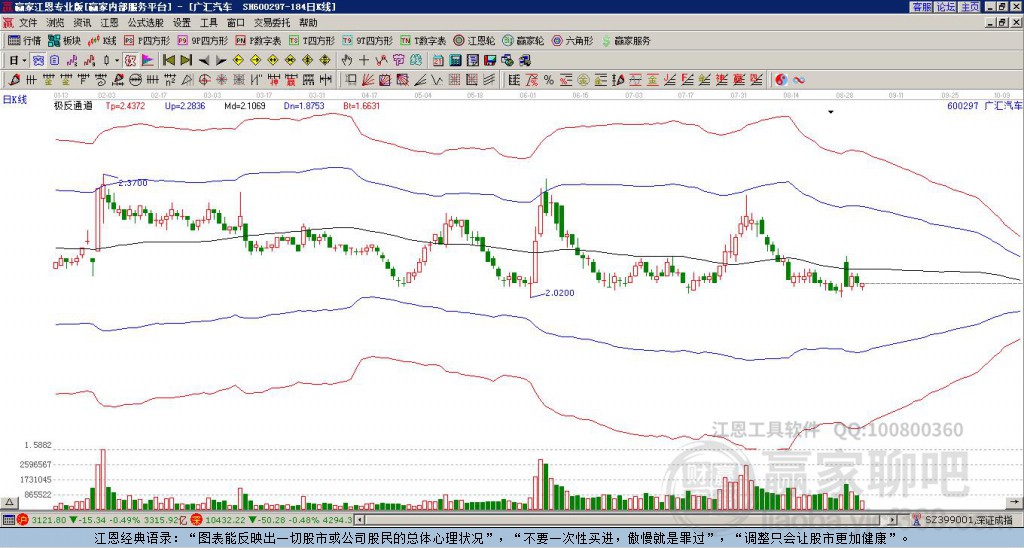Open the 江恩轮 tool
The height and width of the screenshot is (548, 1024).
tap(475, 40)
